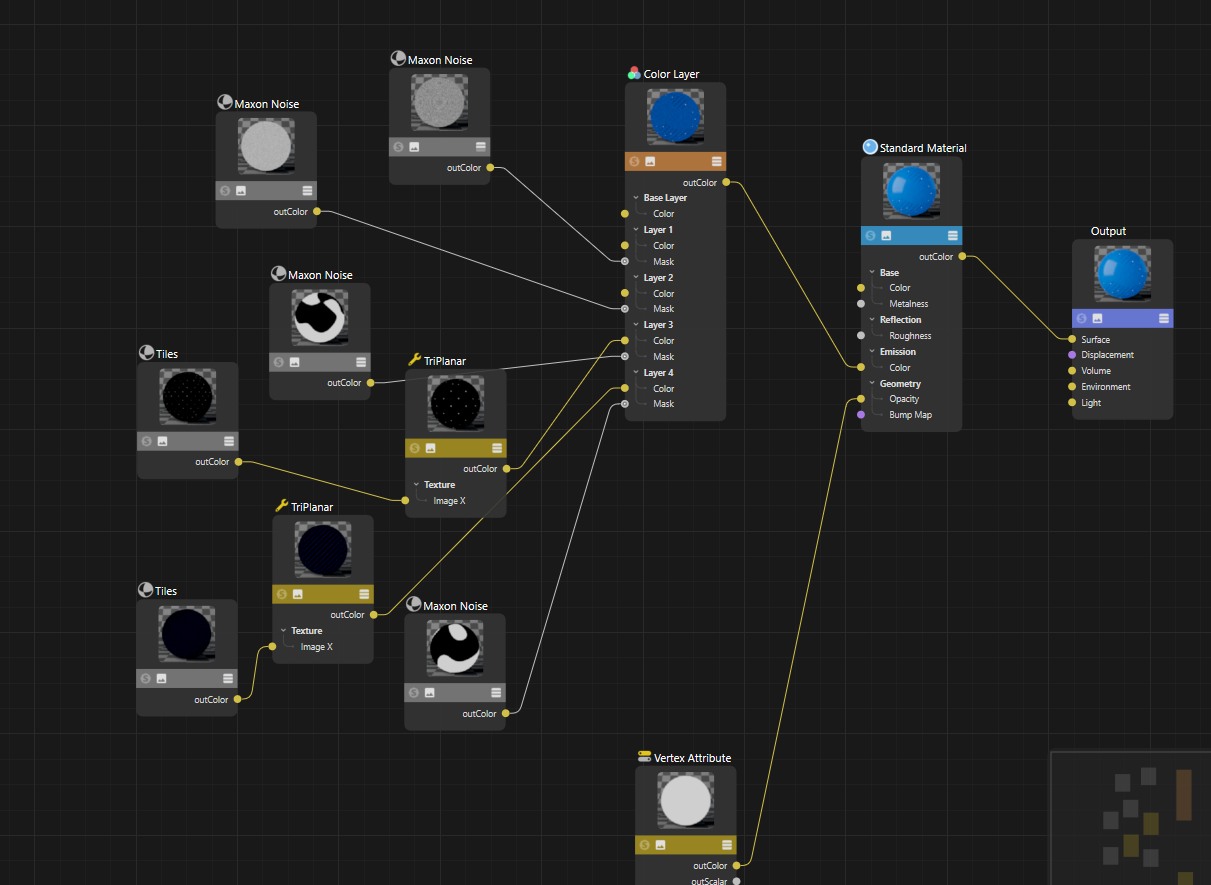Collapse the Geometry group in Standard Material
1211x885 pixels.
pyautogui.click(x=872, y=384)
